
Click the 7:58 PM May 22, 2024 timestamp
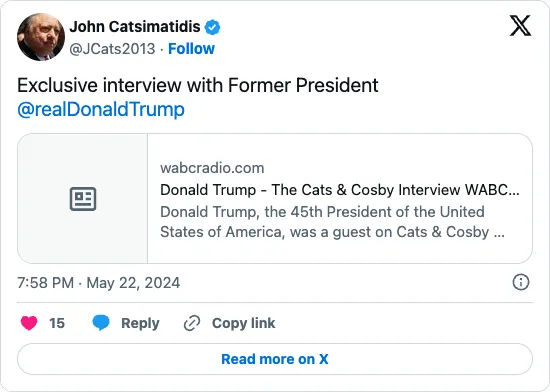[99, 283]
